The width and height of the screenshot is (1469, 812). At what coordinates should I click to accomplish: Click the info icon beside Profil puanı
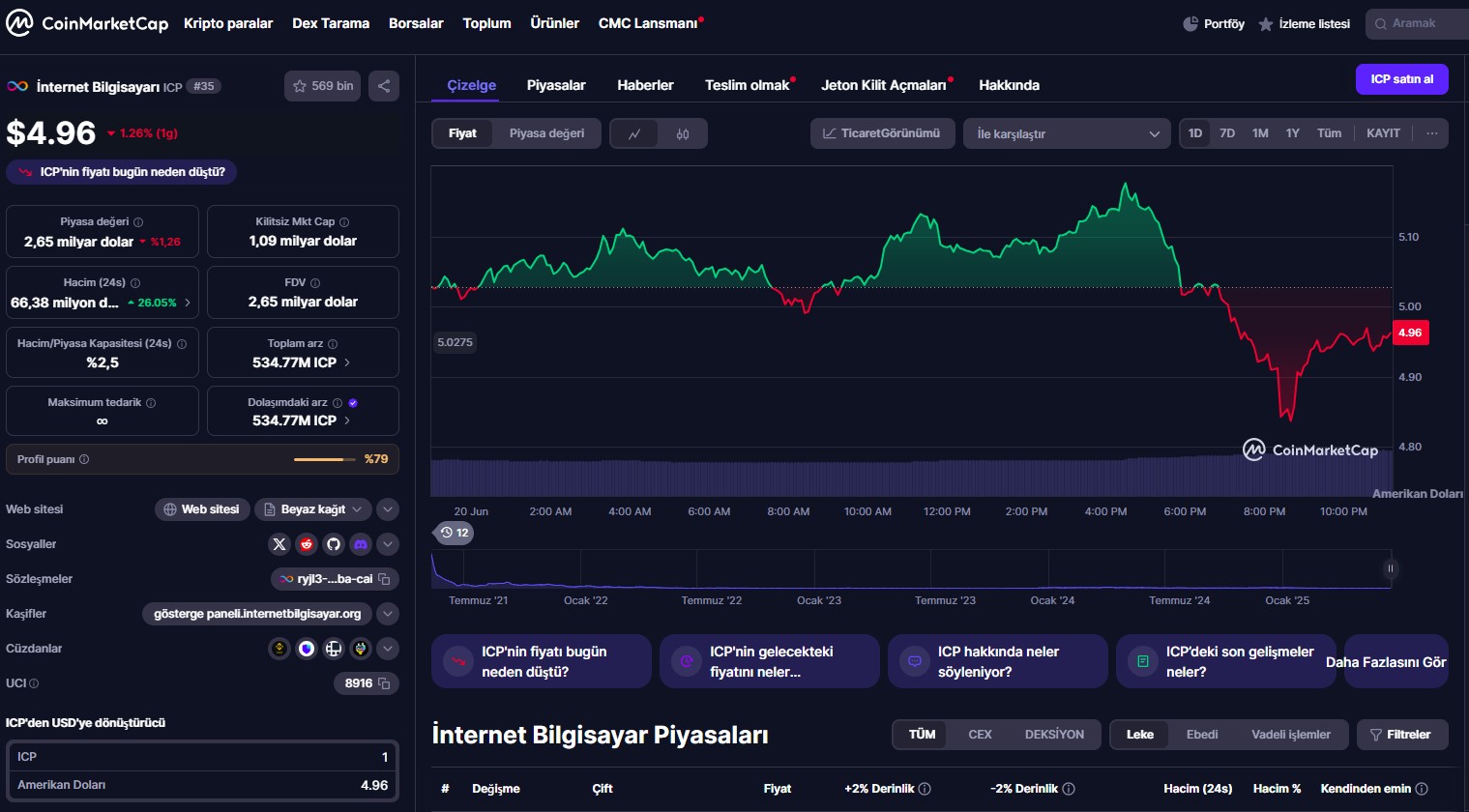click(x=84, y=459)
